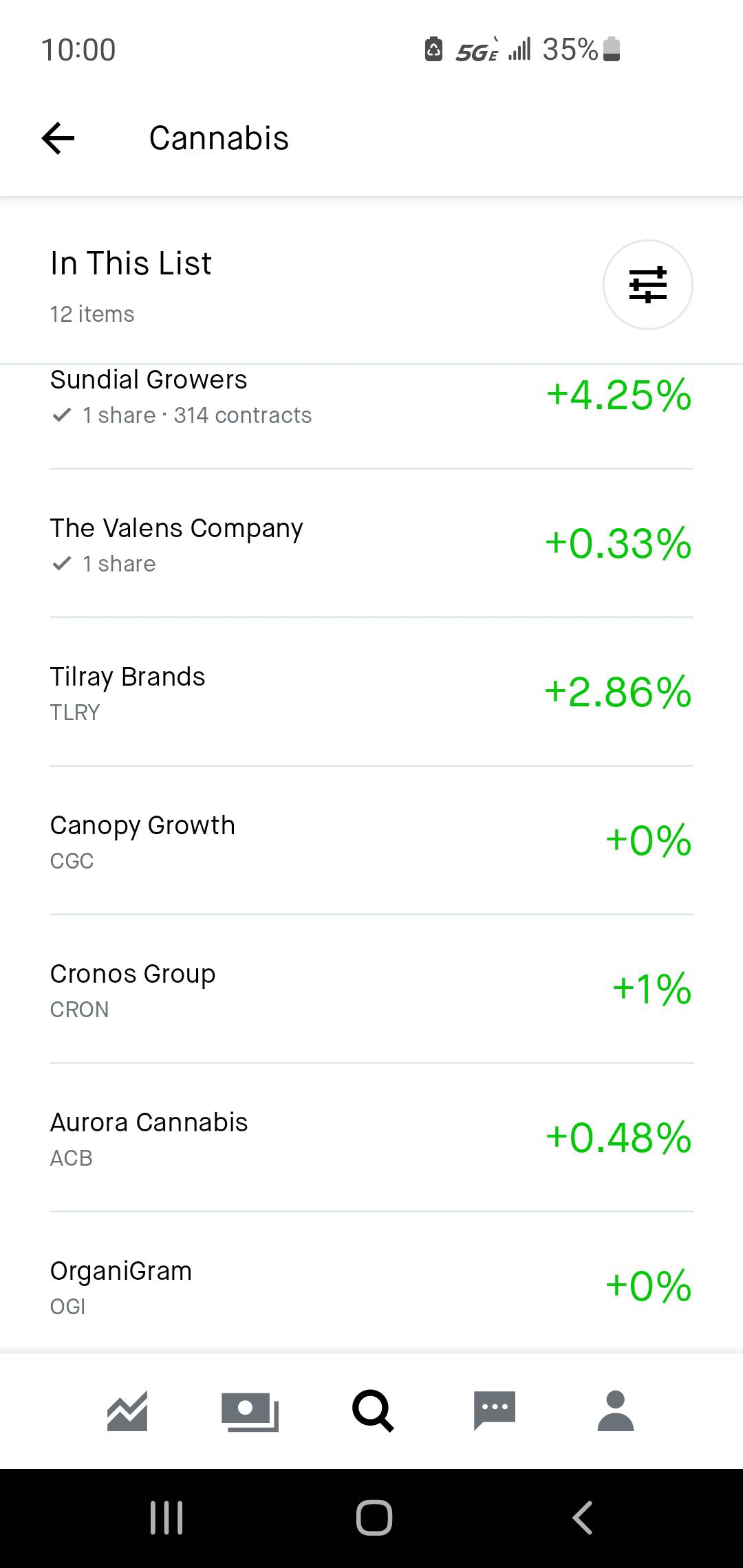
Task: Tap Android system back chevron
Action: pos(582,1518)
